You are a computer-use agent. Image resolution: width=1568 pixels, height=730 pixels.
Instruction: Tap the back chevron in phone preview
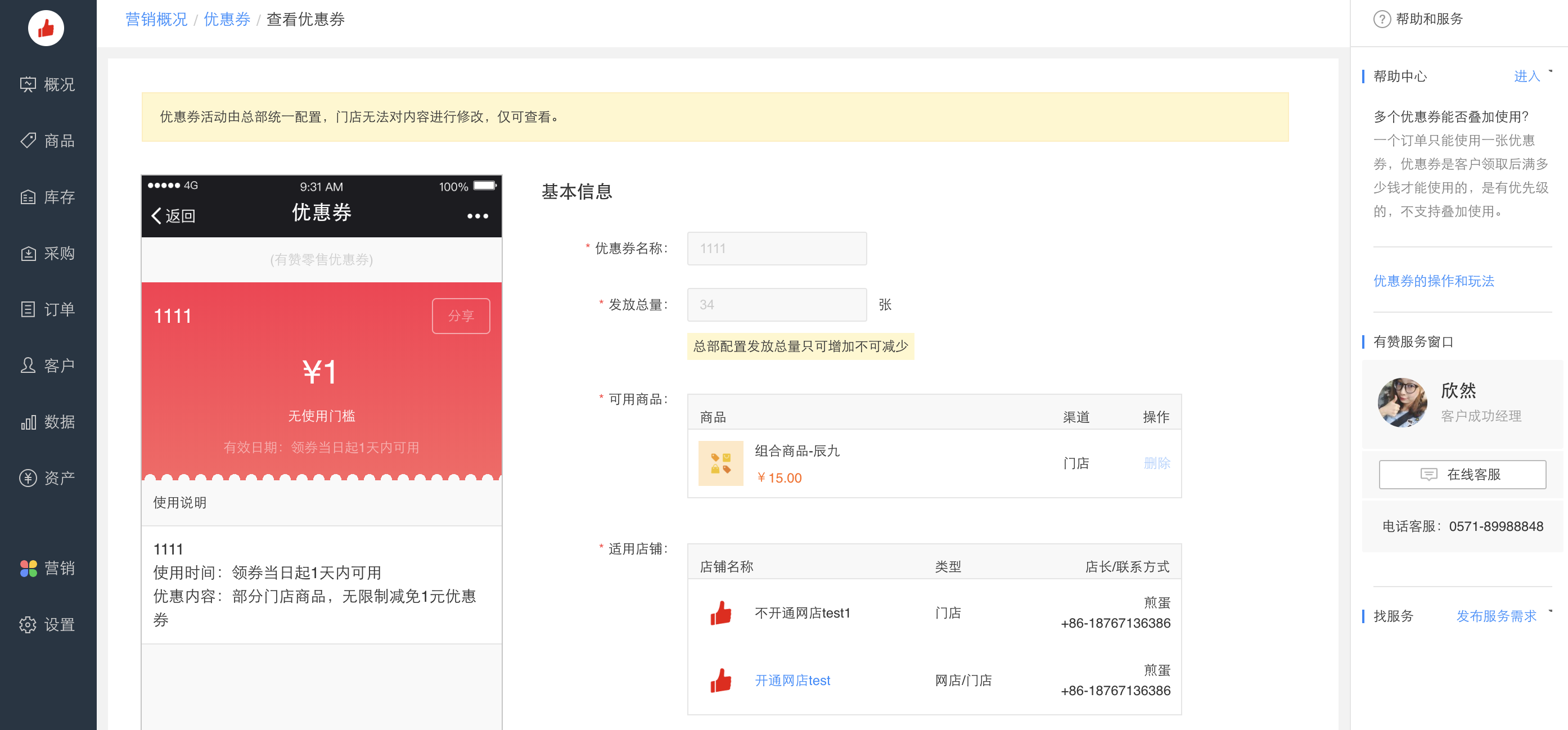pyautogui.click(x=156, y=215)
